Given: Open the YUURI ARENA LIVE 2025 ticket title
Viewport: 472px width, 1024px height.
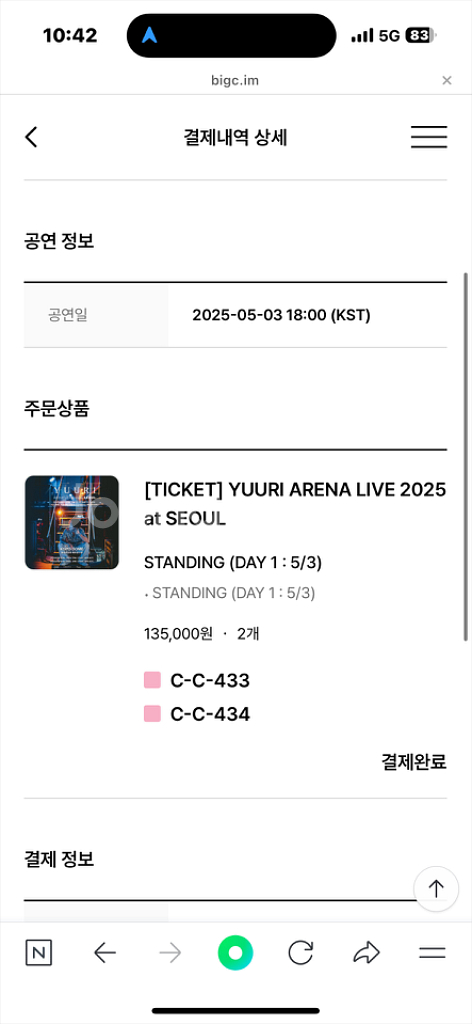Looking at the screenshot, I should [295, 504].
